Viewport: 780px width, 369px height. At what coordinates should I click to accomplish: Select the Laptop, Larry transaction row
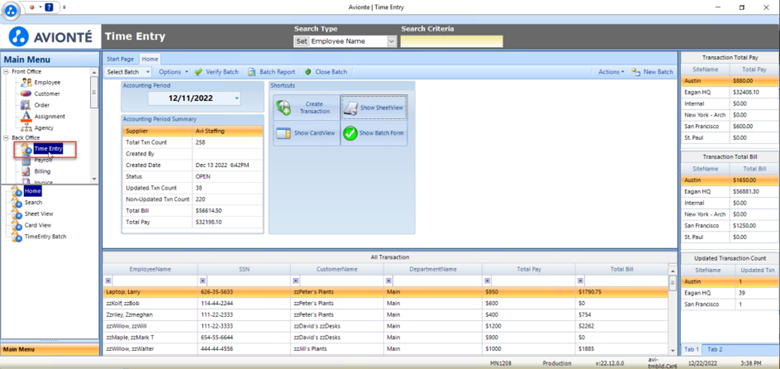(386, 292)
